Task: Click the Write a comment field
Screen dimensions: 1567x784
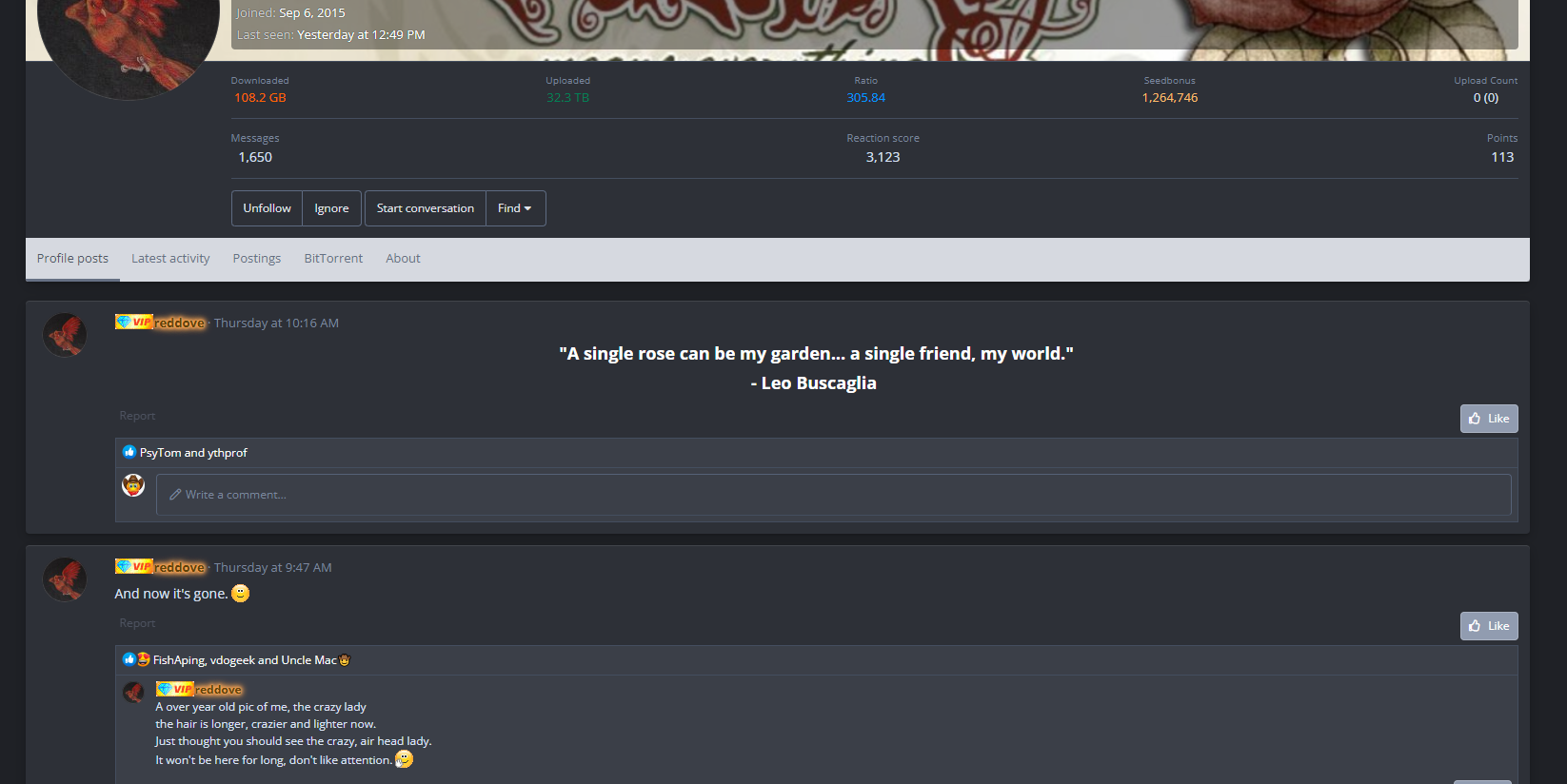Action: pyautogui.click(x=834, y=495)
